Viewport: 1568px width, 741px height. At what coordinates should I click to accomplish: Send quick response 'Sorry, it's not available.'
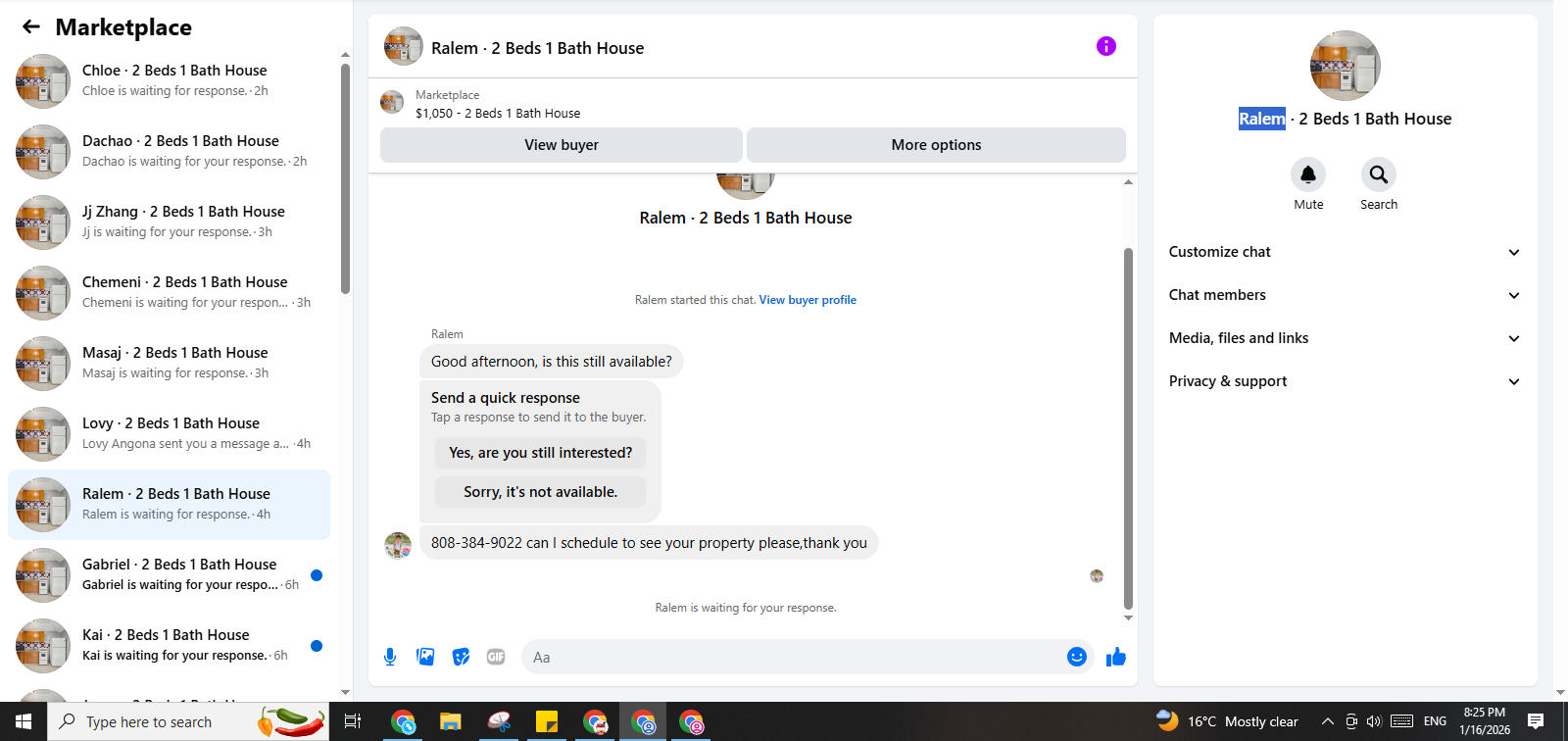point(540,492)
